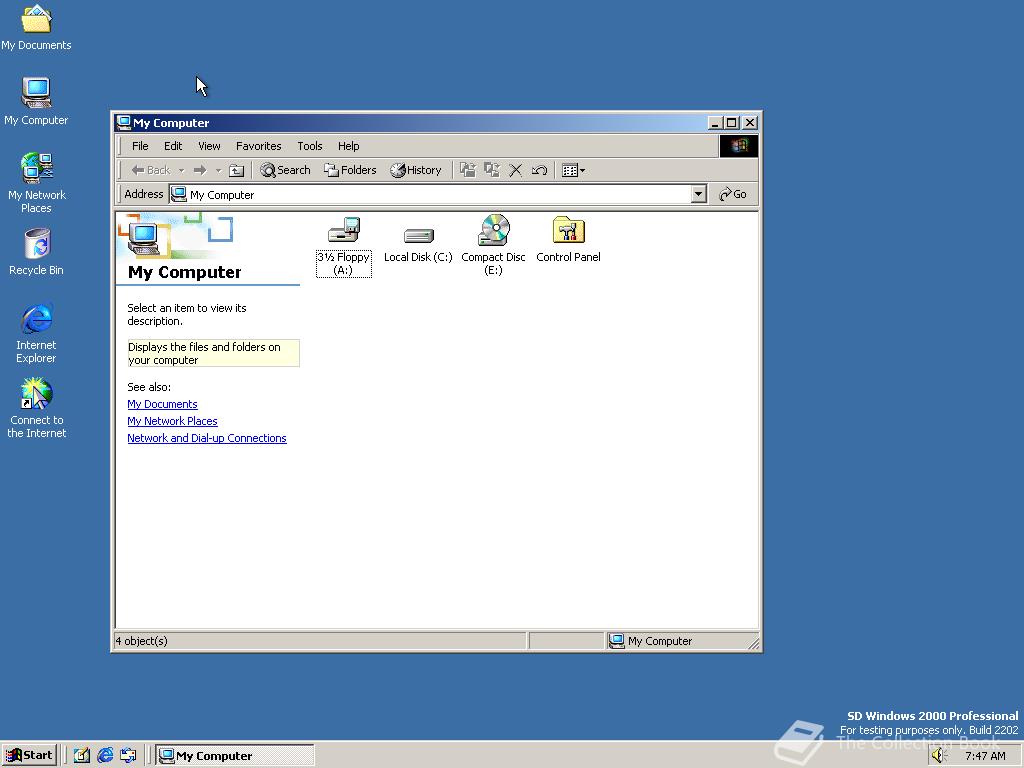Viewport: 1024px width, 768px height.
Task: Open the Favorites menu
Action: point(259,146)
